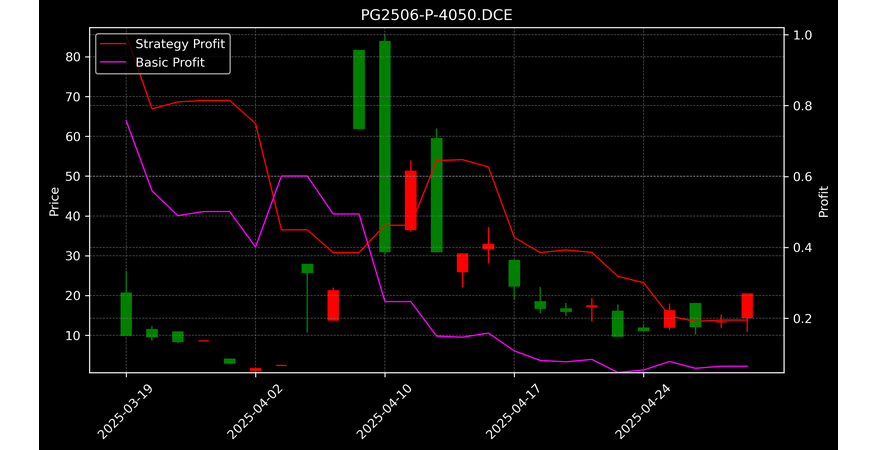Viewport: 878px width, 450px height.
Task: Click the 80 price tick label
Action: 74,57
